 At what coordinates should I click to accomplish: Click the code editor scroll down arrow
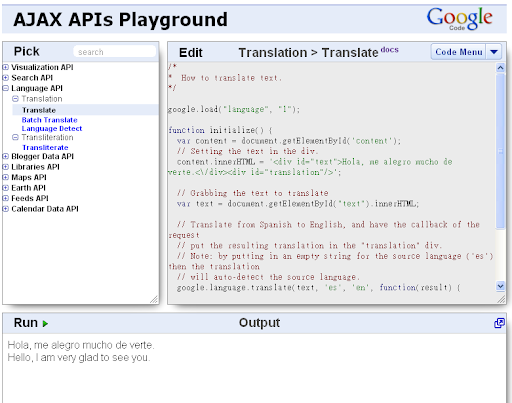(x=500, y=286)
